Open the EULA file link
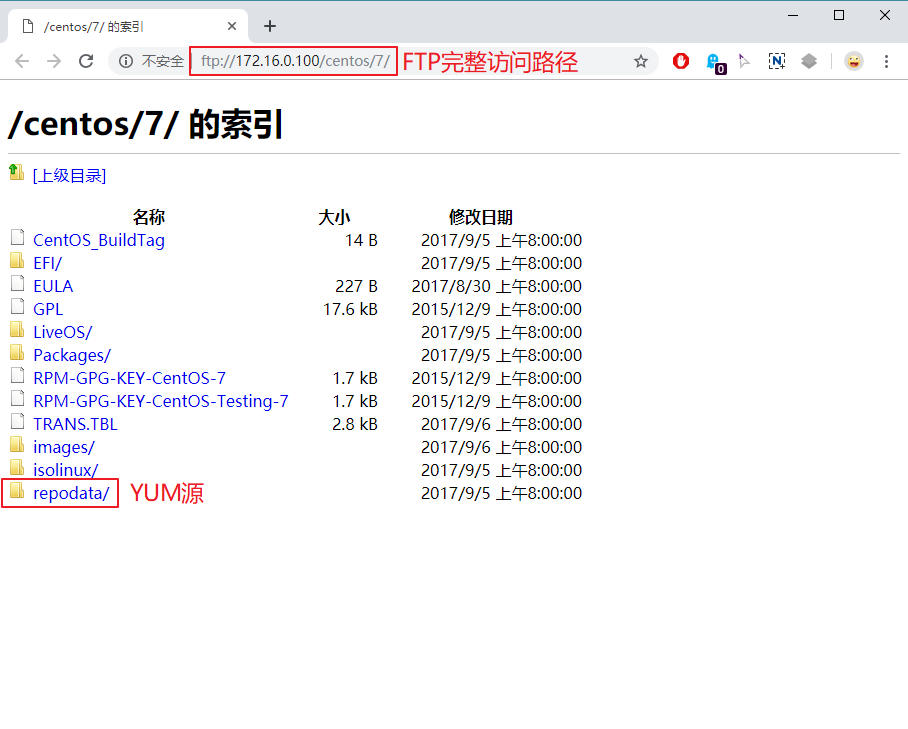The width and height of the screenshot is (908, 729). 53,286
